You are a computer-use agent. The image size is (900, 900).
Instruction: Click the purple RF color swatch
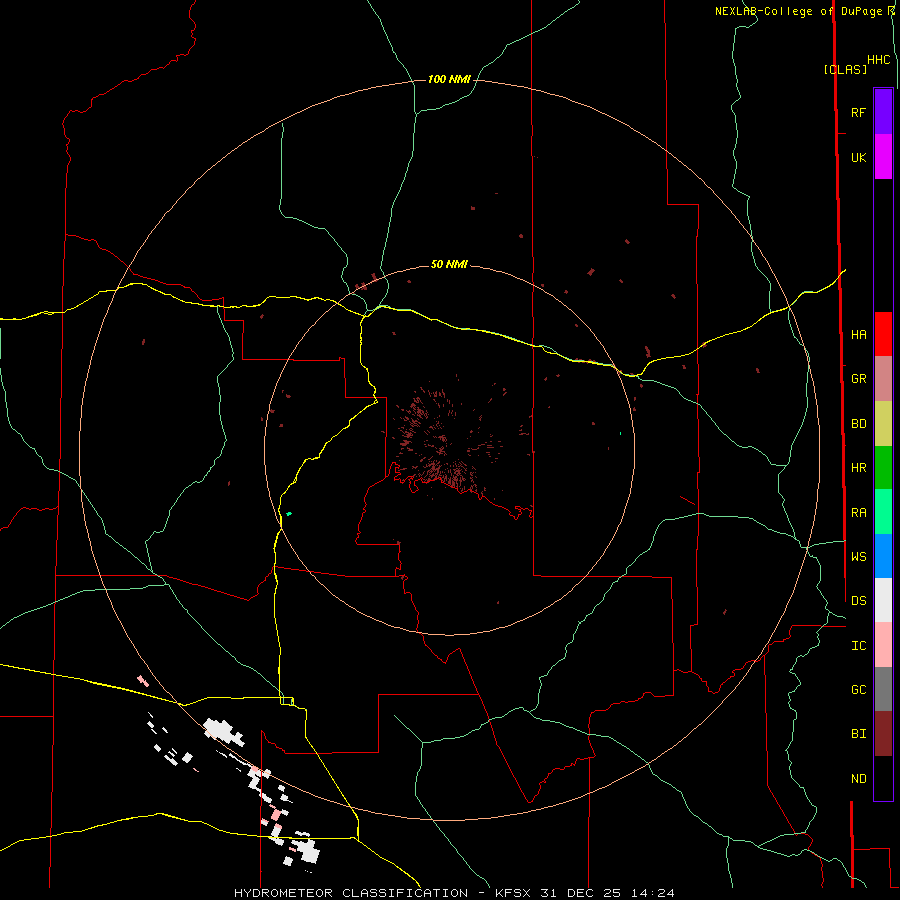pos(883,112)
